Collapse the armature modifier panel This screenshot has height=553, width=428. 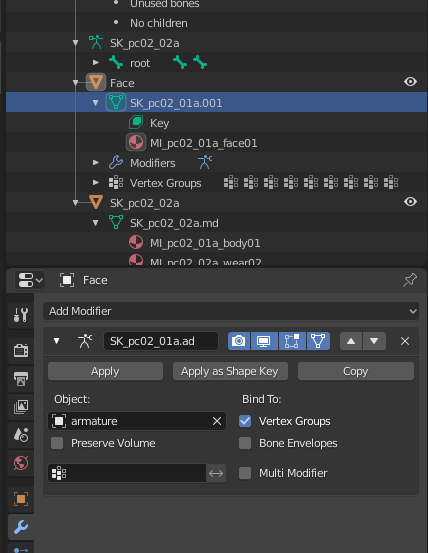pyautogui.click(x=56, y=341)
